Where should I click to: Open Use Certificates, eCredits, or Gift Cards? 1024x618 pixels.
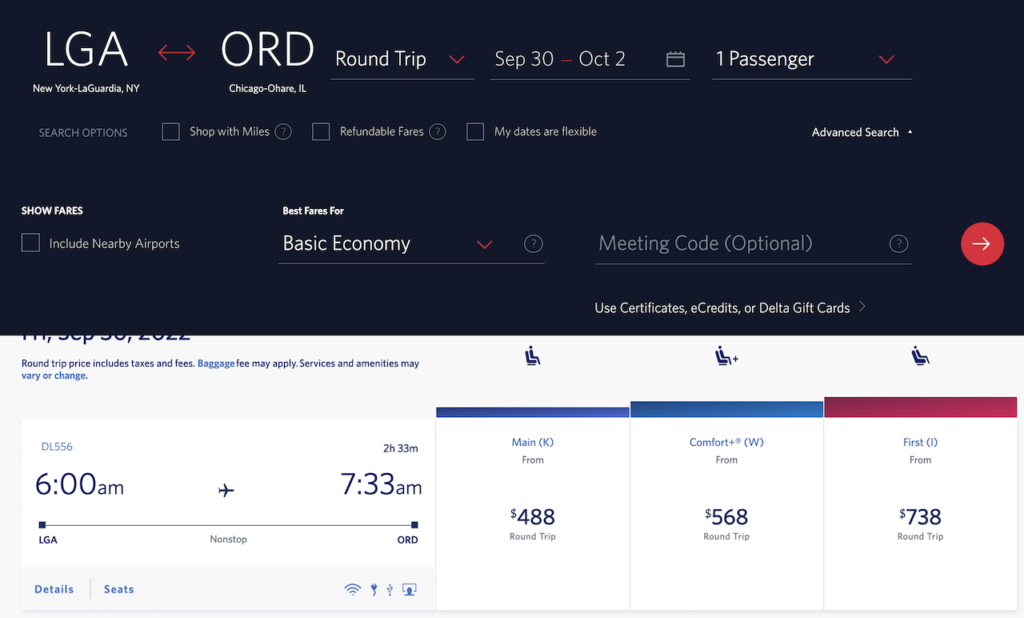pos(729,308)
